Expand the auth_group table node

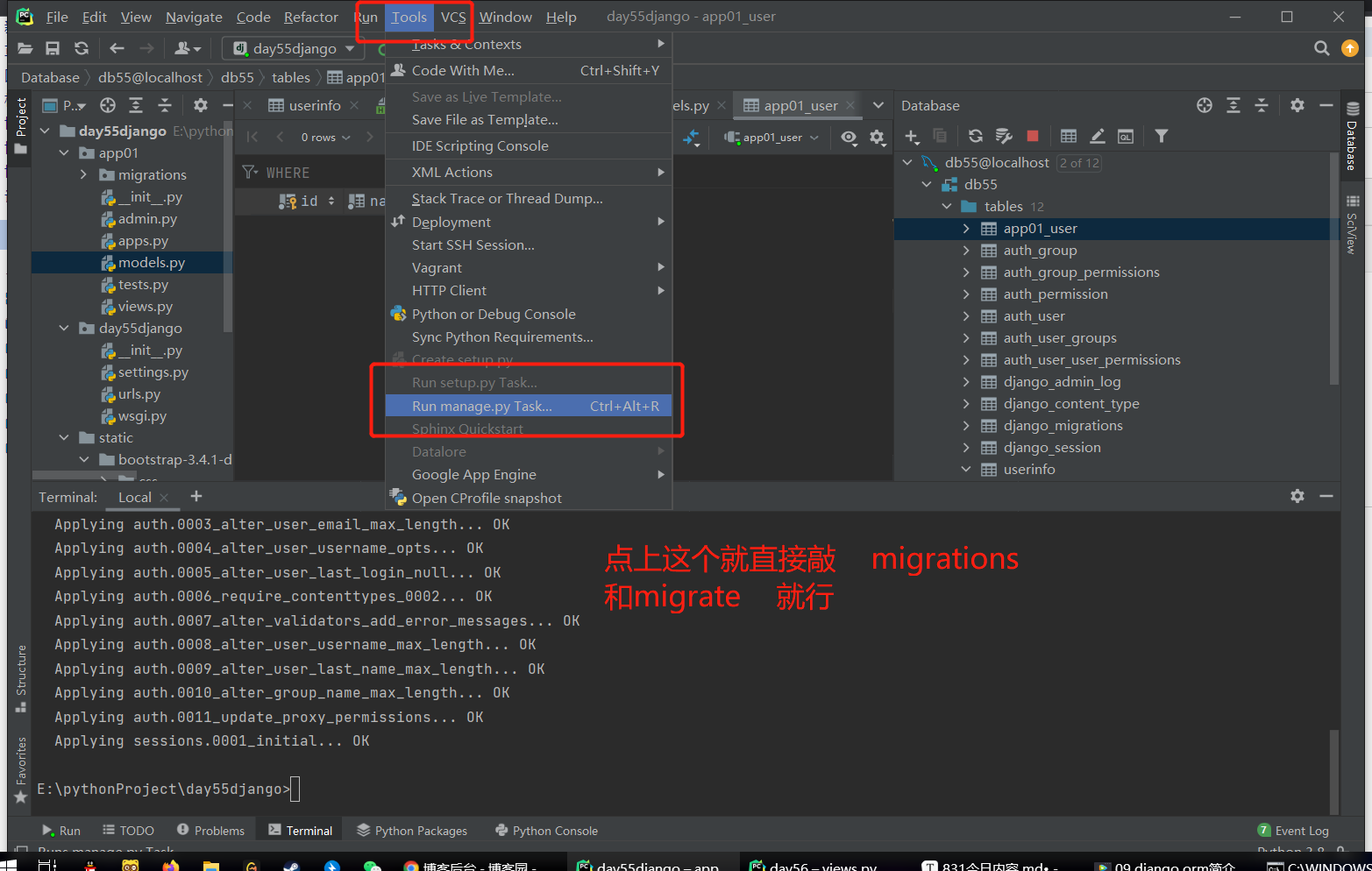[x=966, y=250]
